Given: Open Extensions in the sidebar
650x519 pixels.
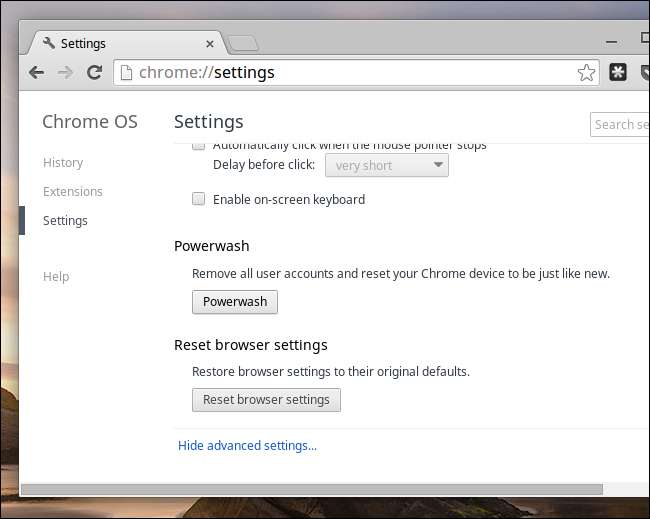Looking at the screenshot, I should [x=73, y=192].
